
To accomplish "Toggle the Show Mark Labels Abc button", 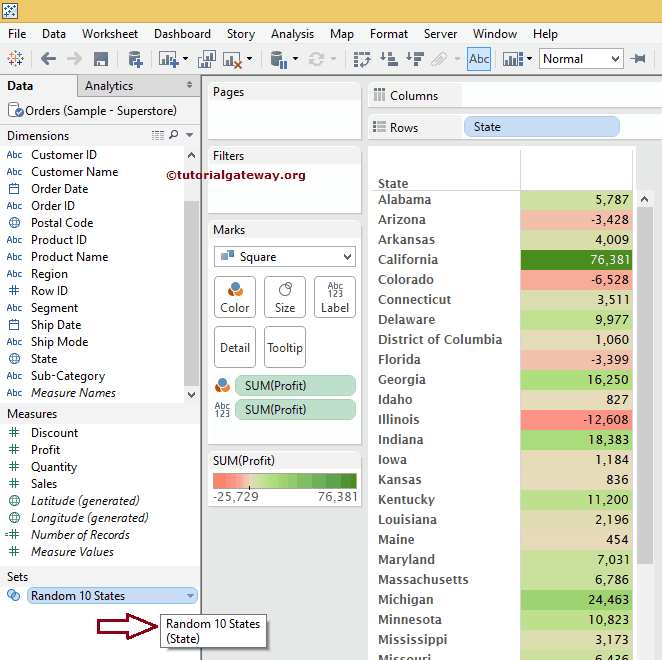I will [479, 59].
